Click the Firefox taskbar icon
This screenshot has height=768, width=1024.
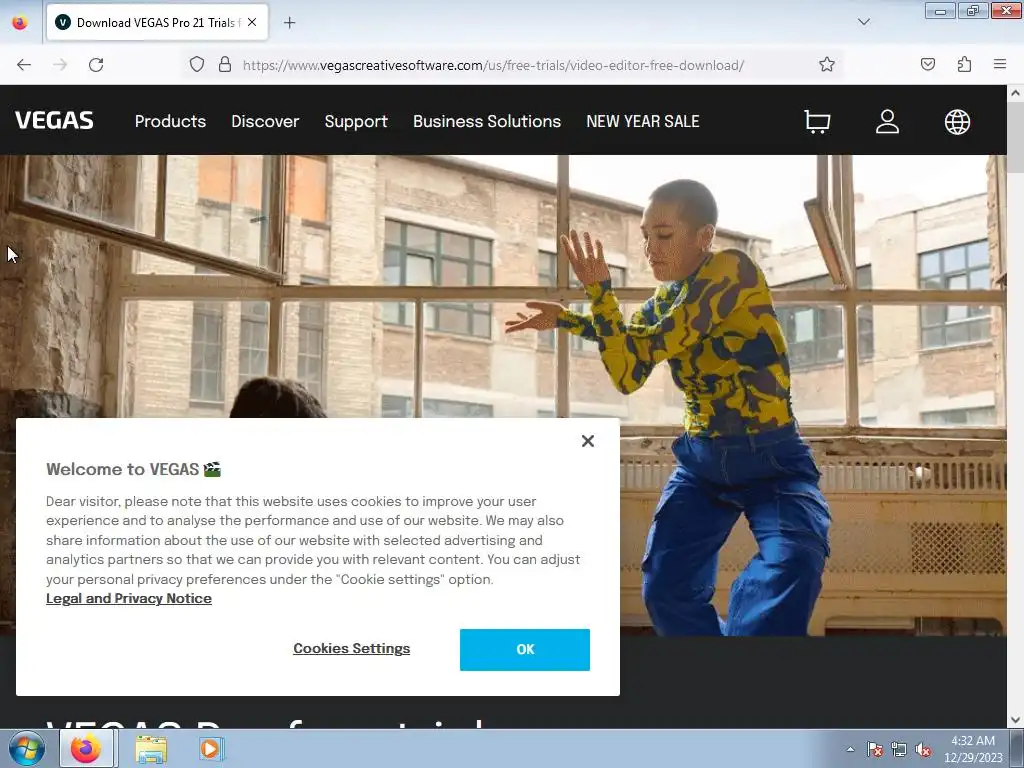point(87,749)
